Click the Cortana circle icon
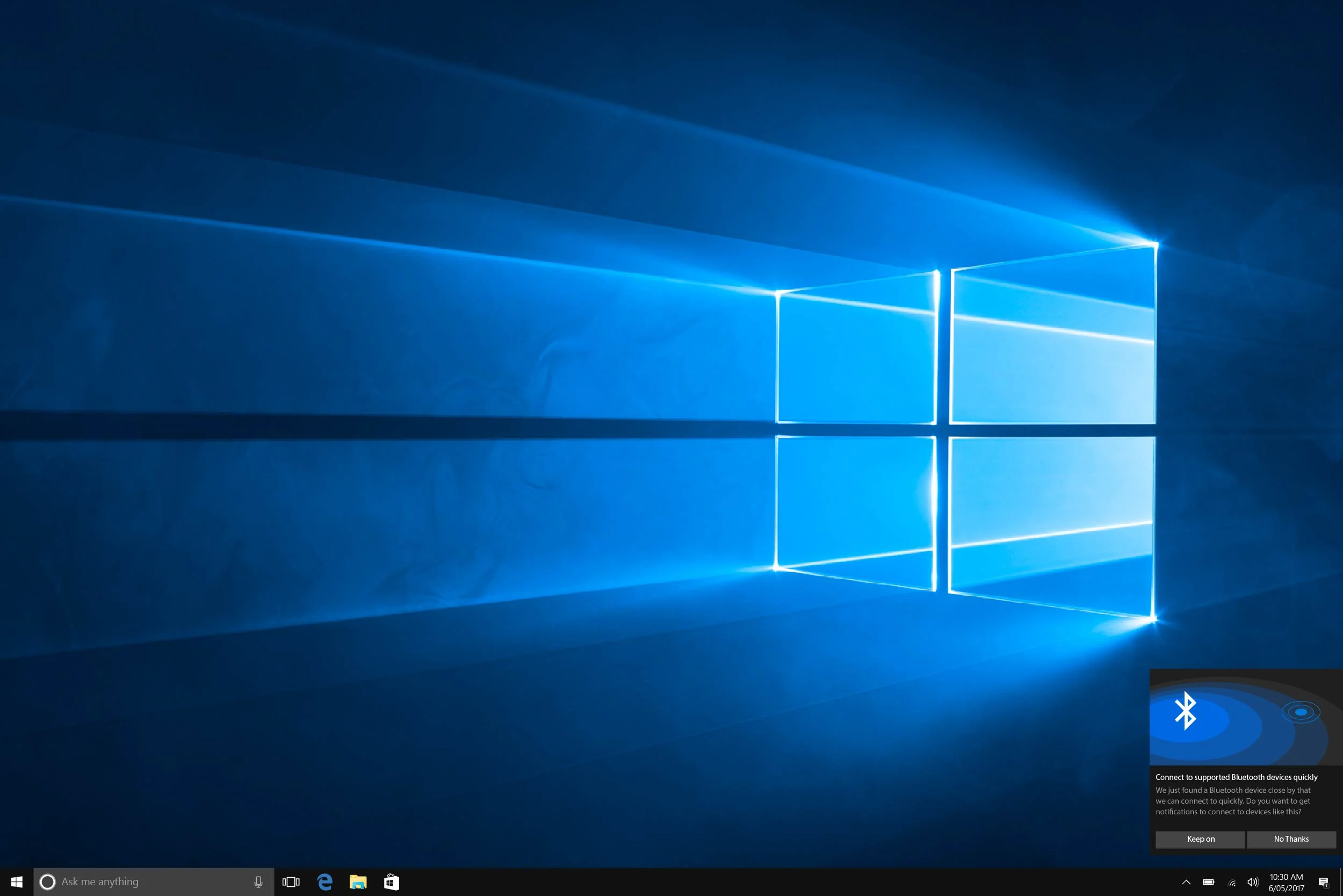Viewport: 1343px width, 896px height. [47, 881]
